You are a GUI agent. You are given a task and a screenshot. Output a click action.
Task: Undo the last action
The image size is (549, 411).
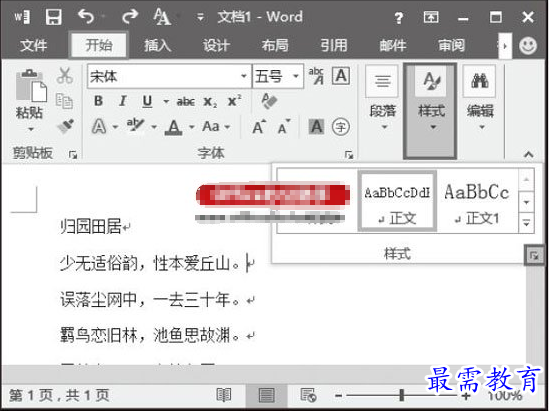86,16
